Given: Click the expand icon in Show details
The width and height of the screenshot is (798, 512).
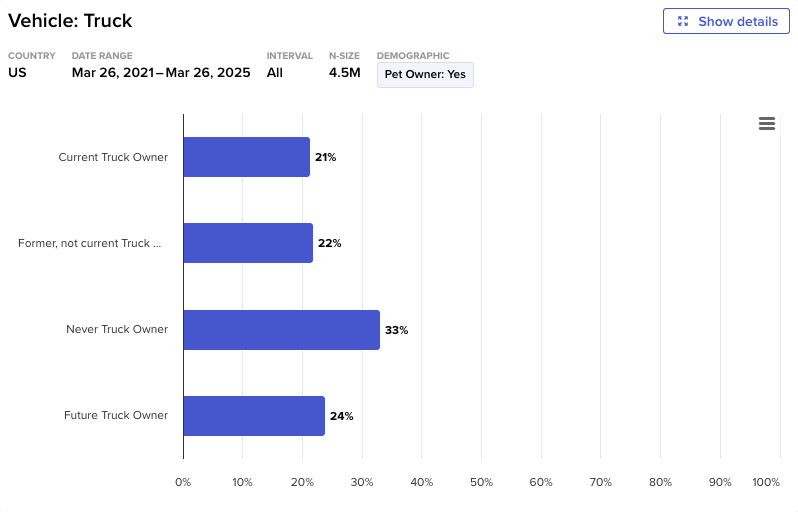Looking at the screenshot, I should click(x=683, y=21).
